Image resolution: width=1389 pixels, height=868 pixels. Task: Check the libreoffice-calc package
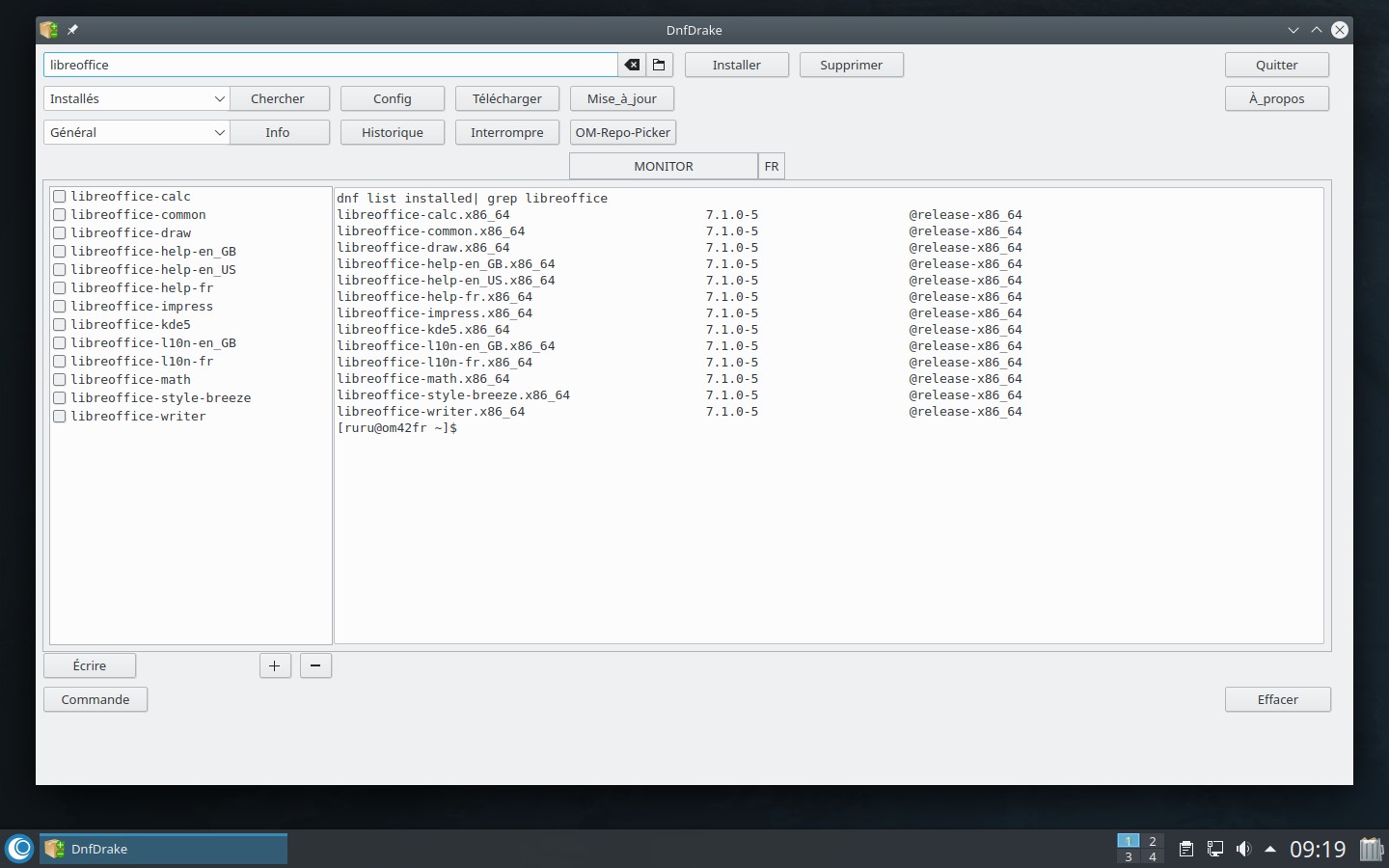[x=59, y=197]
